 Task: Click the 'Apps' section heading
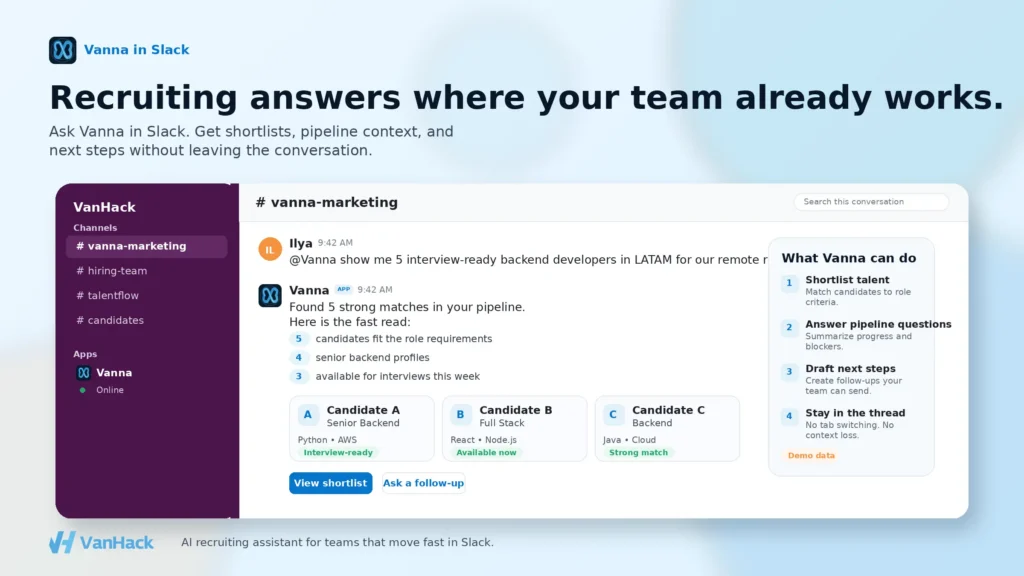tap(85, 354)
